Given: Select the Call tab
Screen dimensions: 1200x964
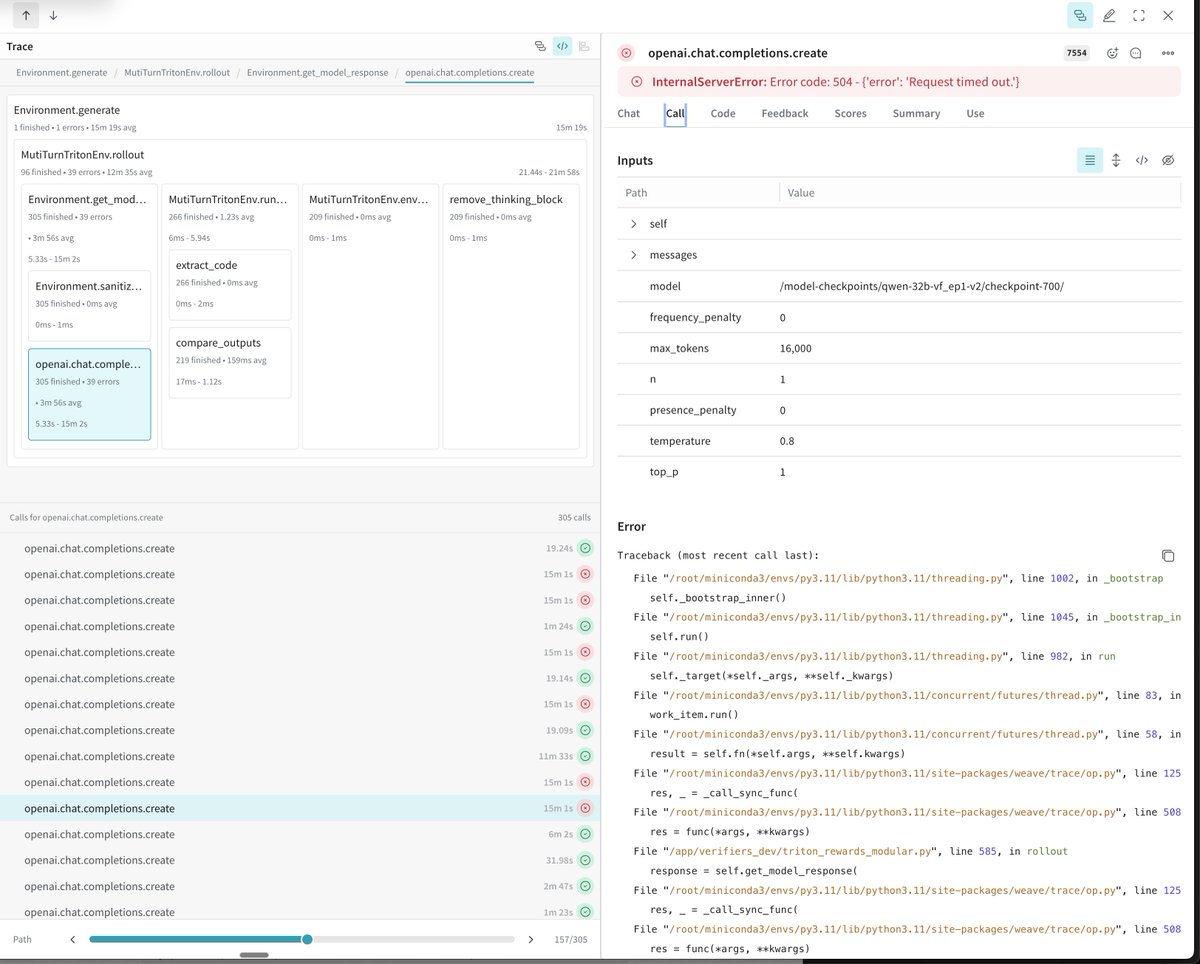Looking at the screenshot, I should tap(676, 113).
